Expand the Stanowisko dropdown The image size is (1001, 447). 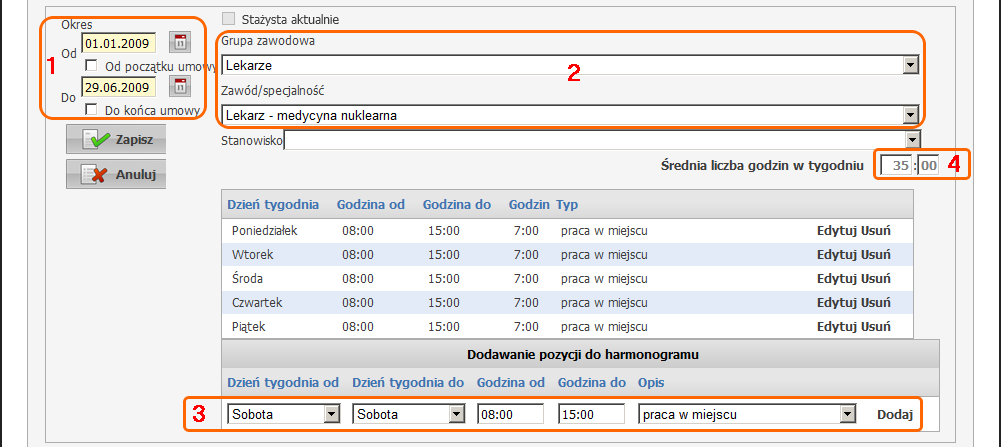click(914, 139)
